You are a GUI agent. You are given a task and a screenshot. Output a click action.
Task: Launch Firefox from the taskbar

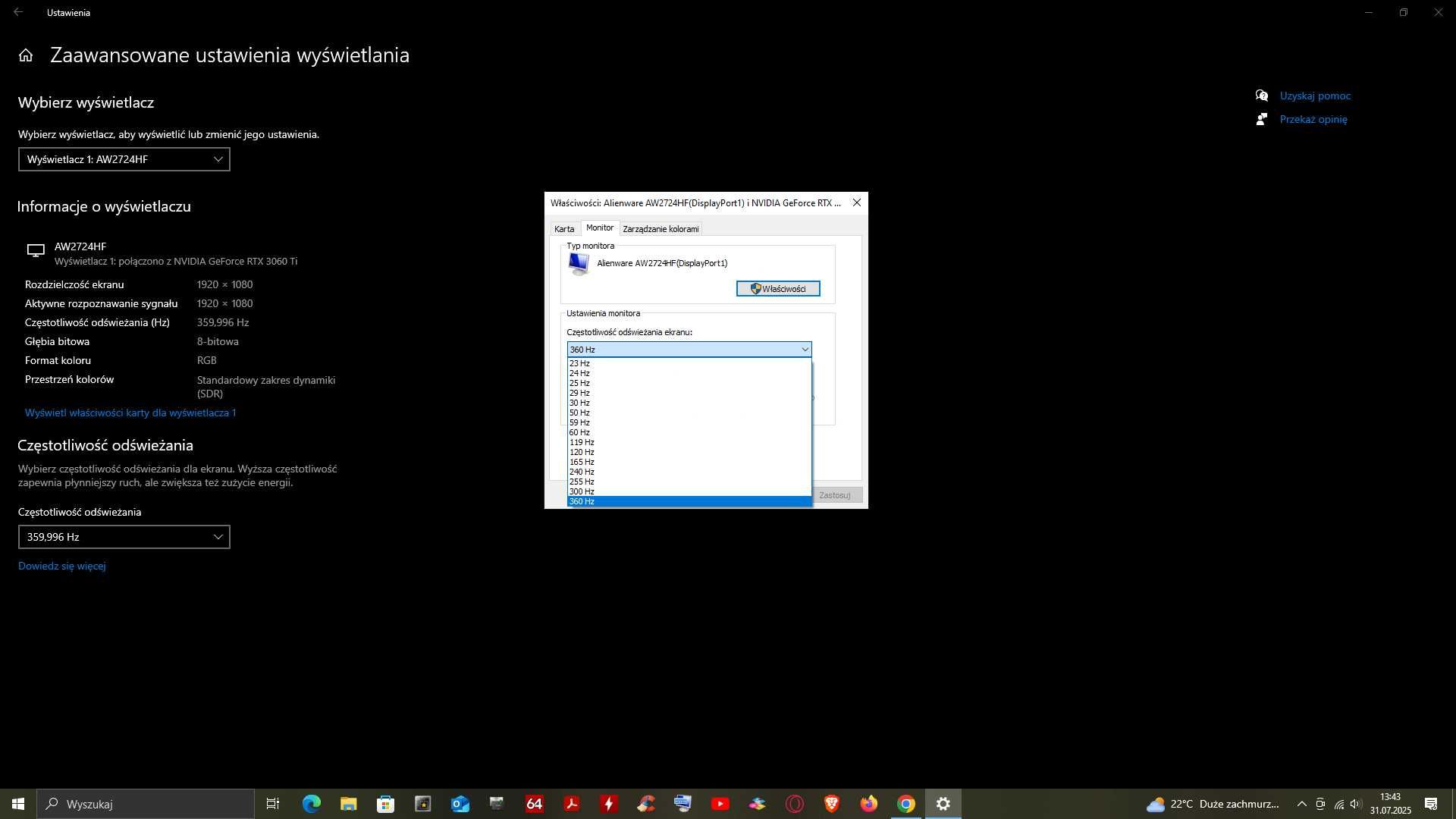[x=868, y=804]
